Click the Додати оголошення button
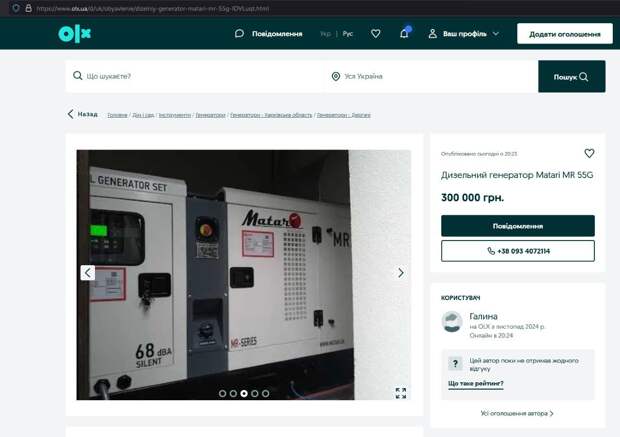Viewport: 620px width, 437px height. [x=565, y=34]
